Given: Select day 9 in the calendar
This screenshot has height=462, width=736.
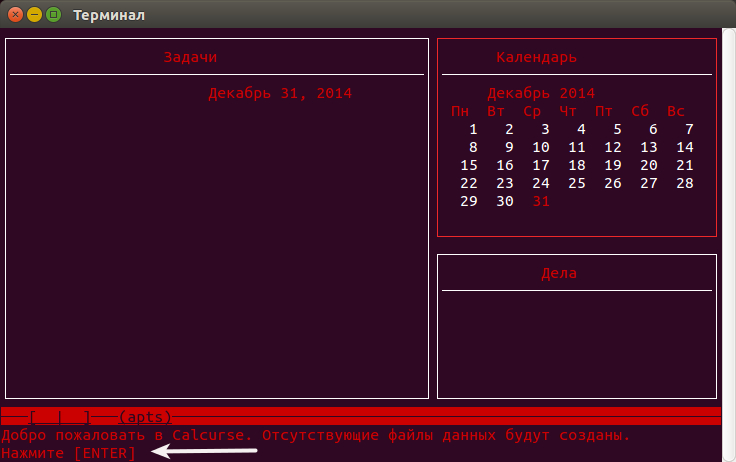Looking at the screenshot, I should [x=509, y=147].
